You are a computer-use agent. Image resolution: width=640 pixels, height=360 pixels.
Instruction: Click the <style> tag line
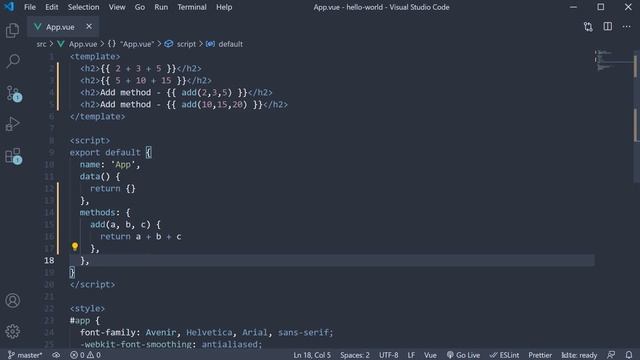[87, 309]
